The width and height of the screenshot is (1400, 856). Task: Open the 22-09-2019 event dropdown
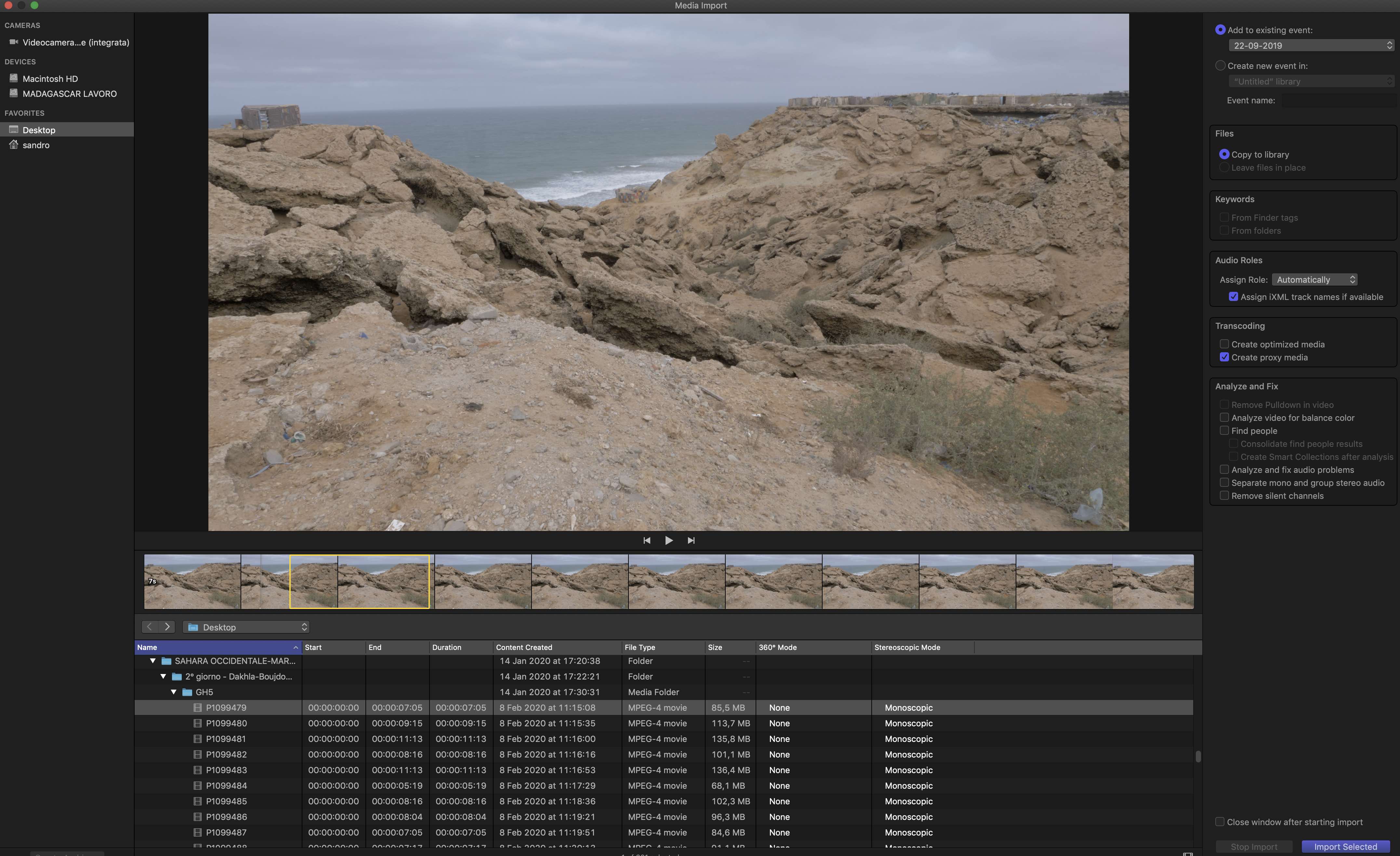[x=1311, y=45]
